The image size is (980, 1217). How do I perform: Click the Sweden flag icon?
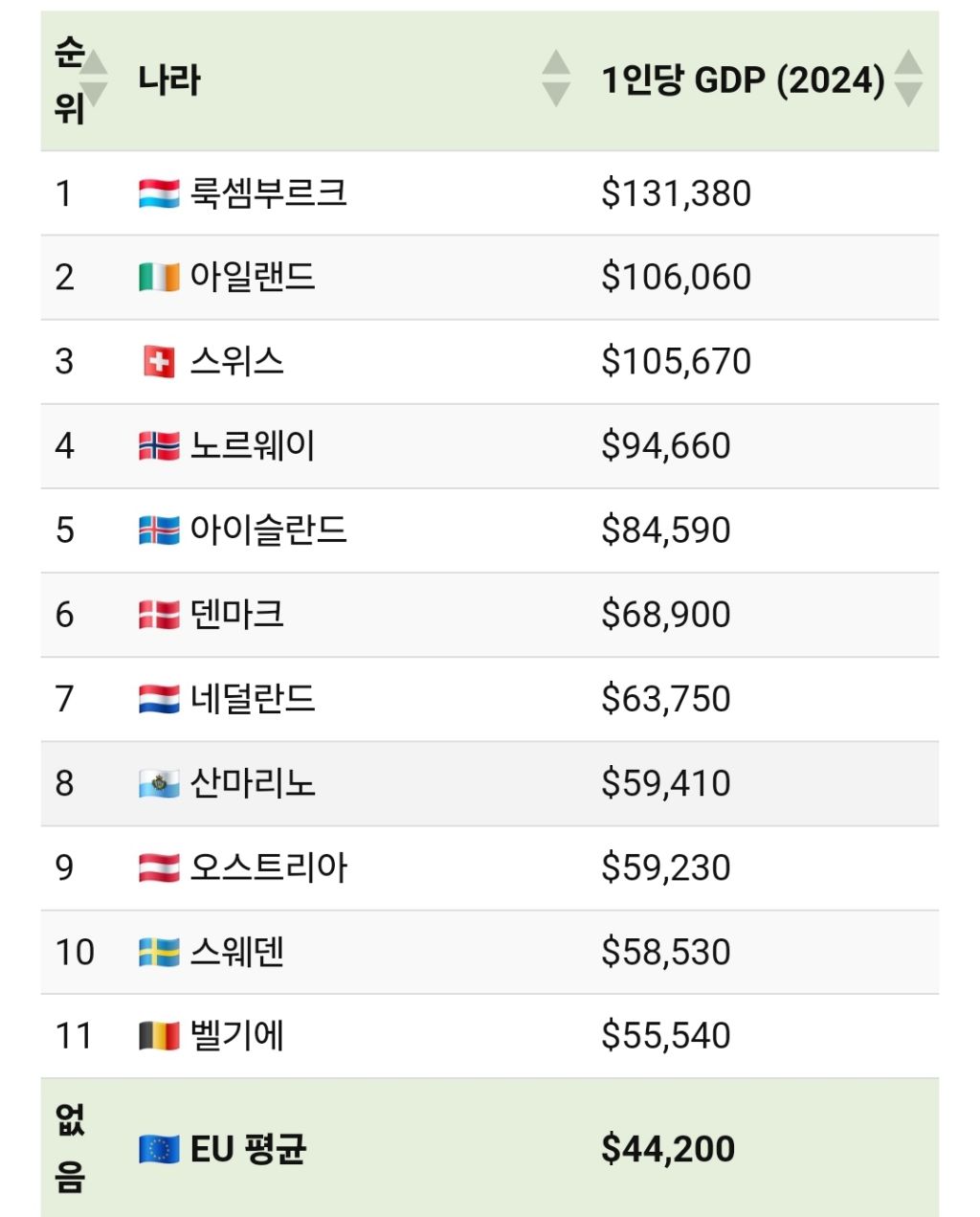point(159,953)
